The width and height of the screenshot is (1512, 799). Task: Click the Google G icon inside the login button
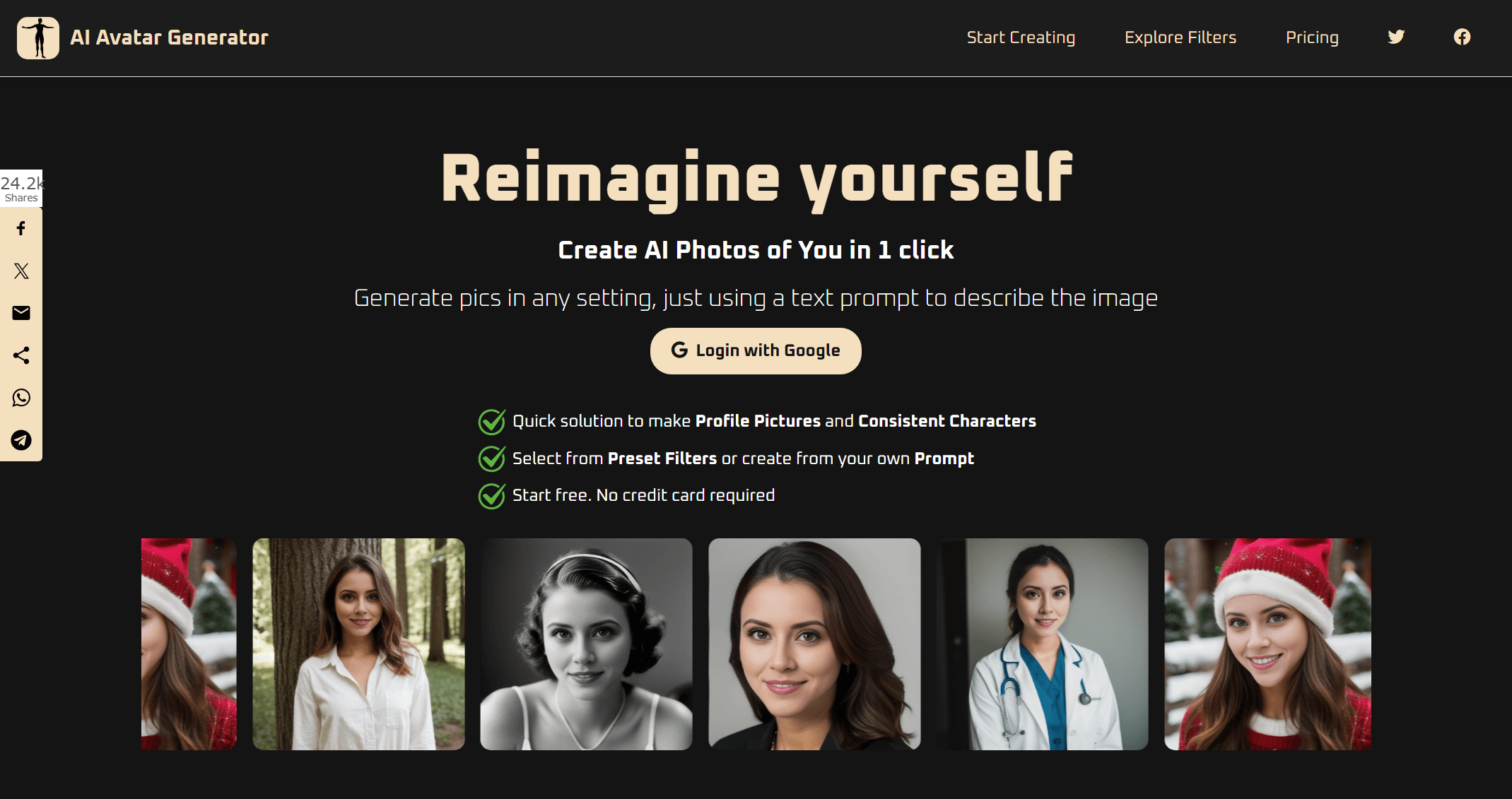pyautogui.click(x=678, y=350)
